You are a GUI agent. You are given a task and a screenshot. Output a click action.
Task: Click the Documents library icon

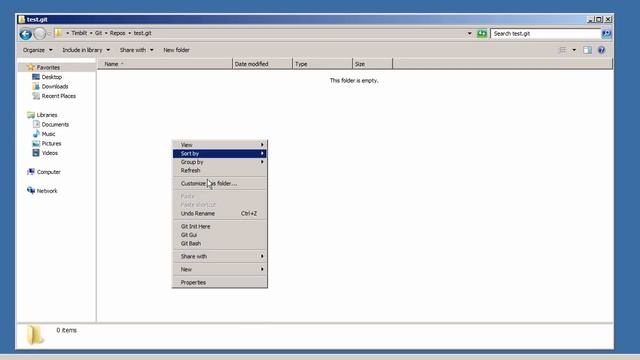click(x=36, y=124)
